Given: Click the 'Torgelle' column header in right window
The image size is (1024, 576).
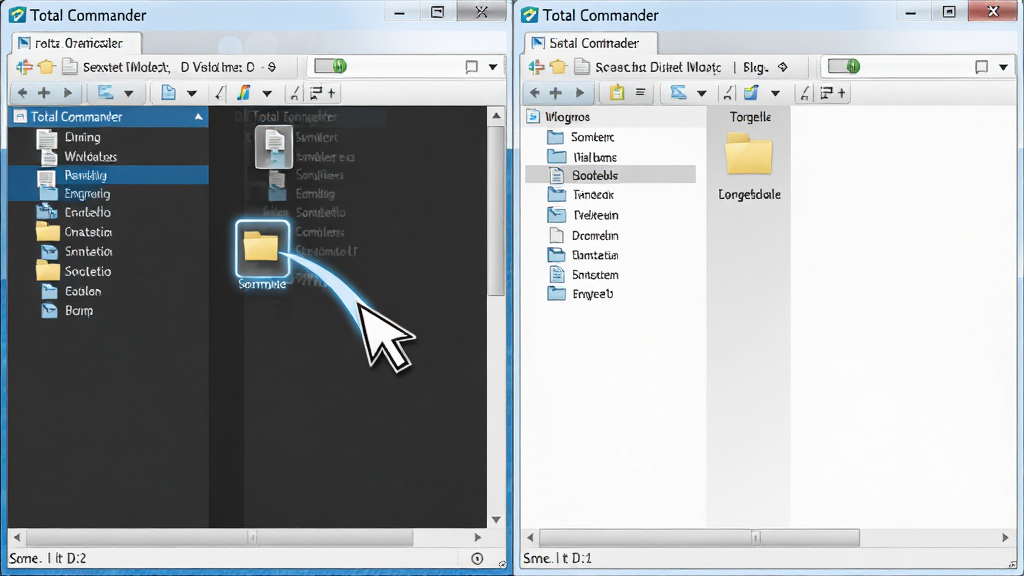Looking at the screenshot, I should 750,117.
